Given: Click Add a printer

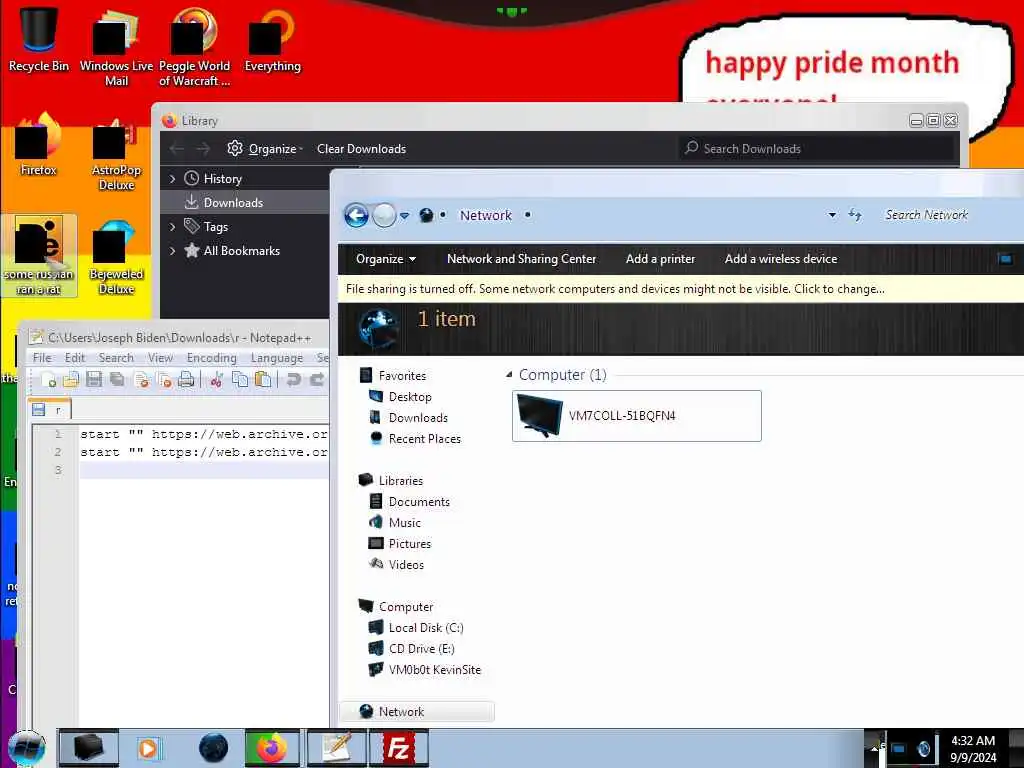Looking at the screenshot, I should (660, 259).
